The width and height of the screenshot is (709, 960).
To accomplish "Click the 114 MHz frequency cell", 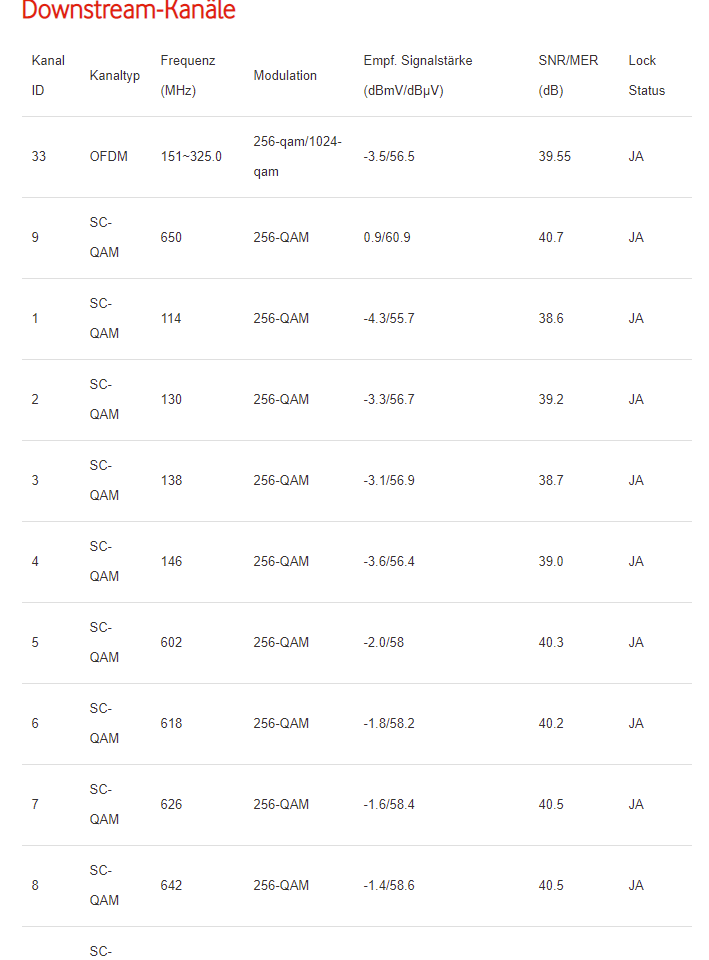I will click(x=171, y=319).
